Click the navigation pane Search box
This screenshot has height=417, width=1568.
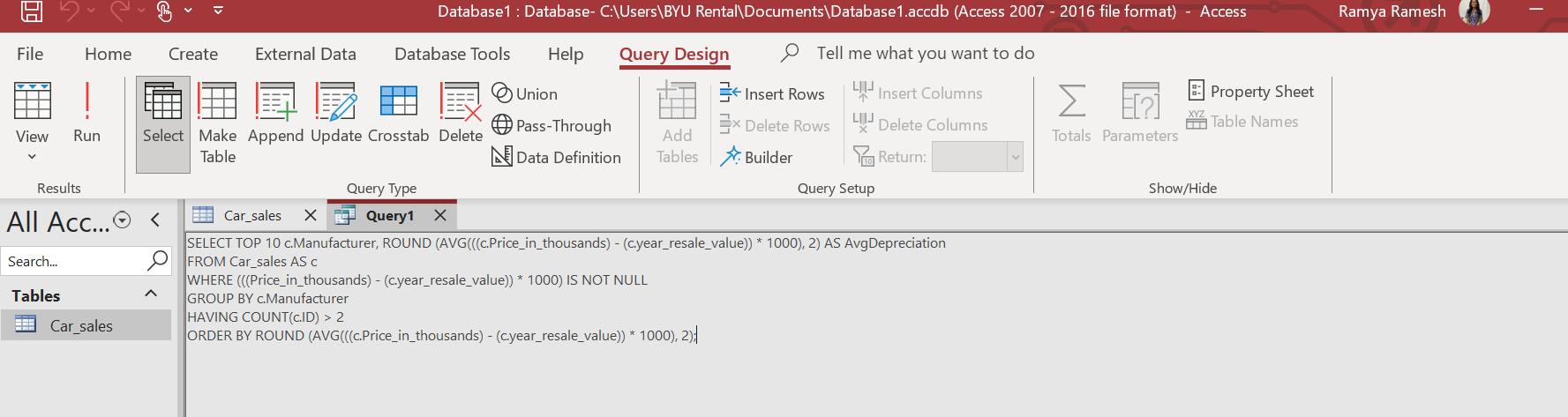[74, 261]
